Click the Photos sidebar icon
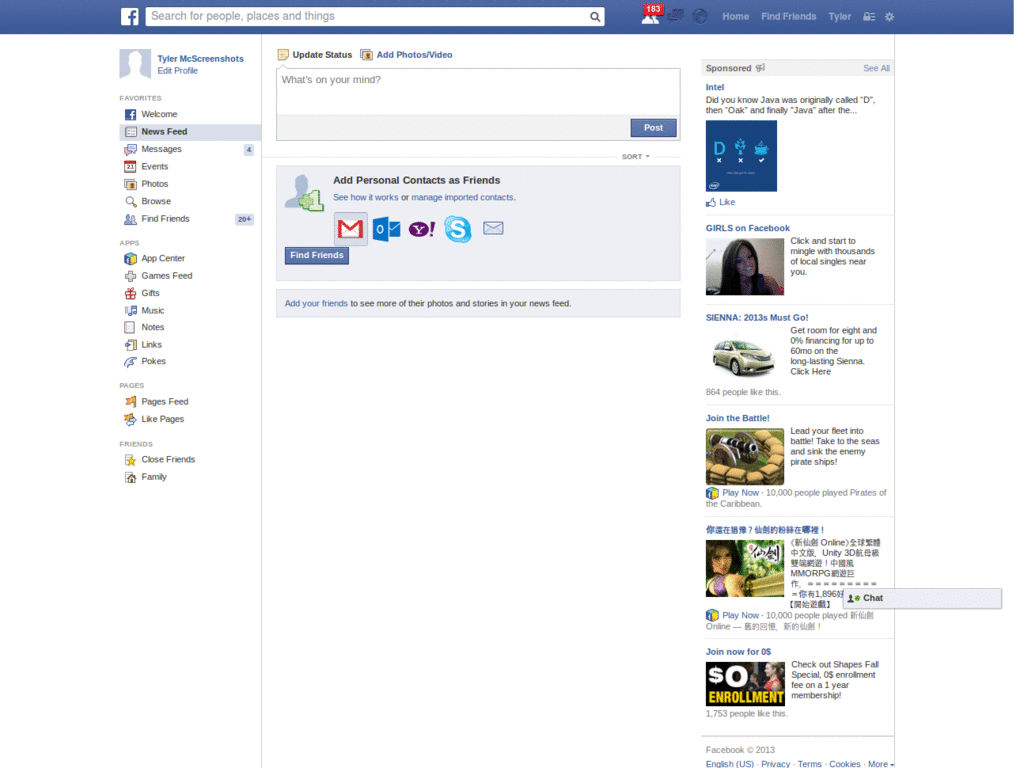The width and height of the screenshot is (1024, 768). [x=131, y=184]
